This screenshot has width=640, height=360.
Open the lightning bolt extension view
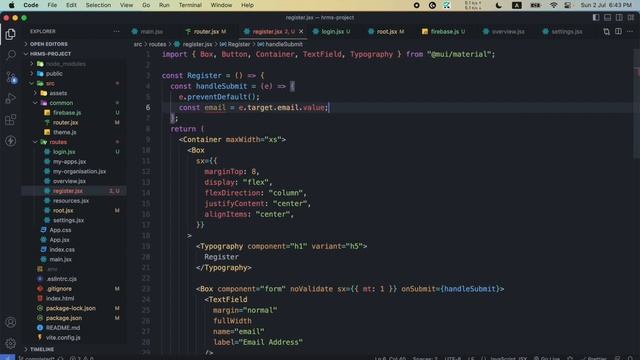pos(11,141)
